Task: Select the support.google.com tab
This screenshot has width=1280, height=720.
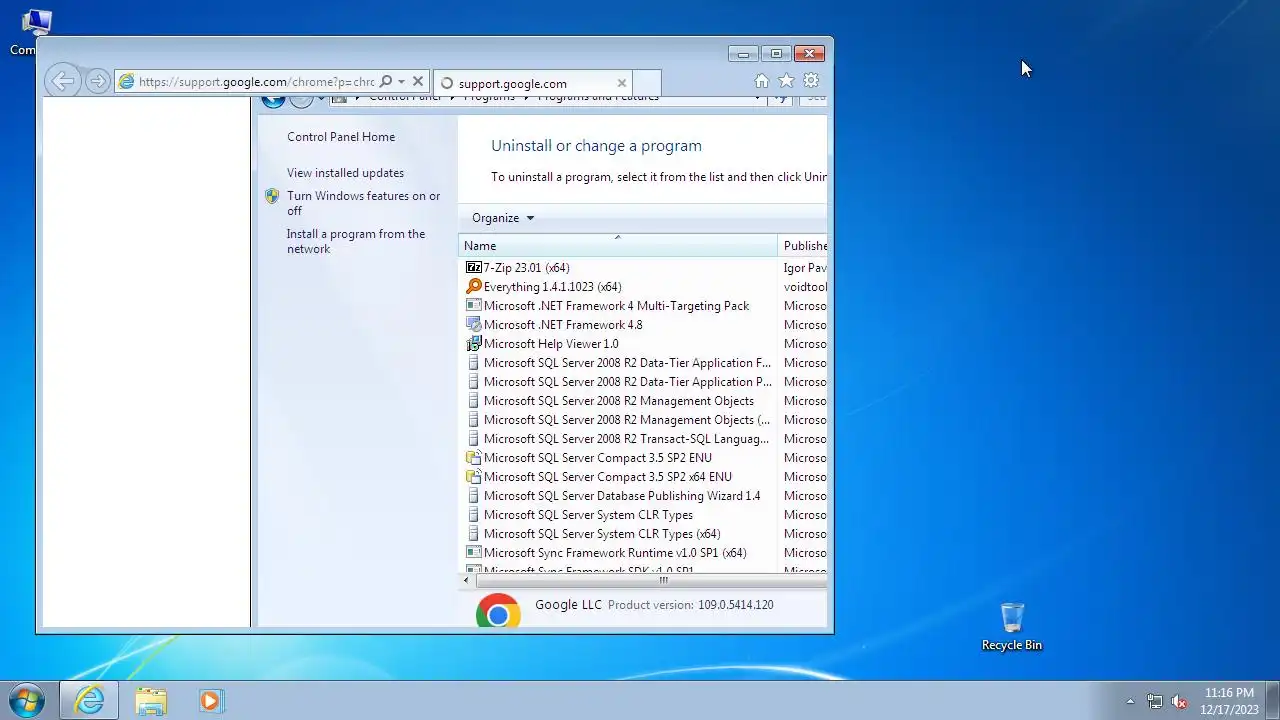Action: pos(533,83)
